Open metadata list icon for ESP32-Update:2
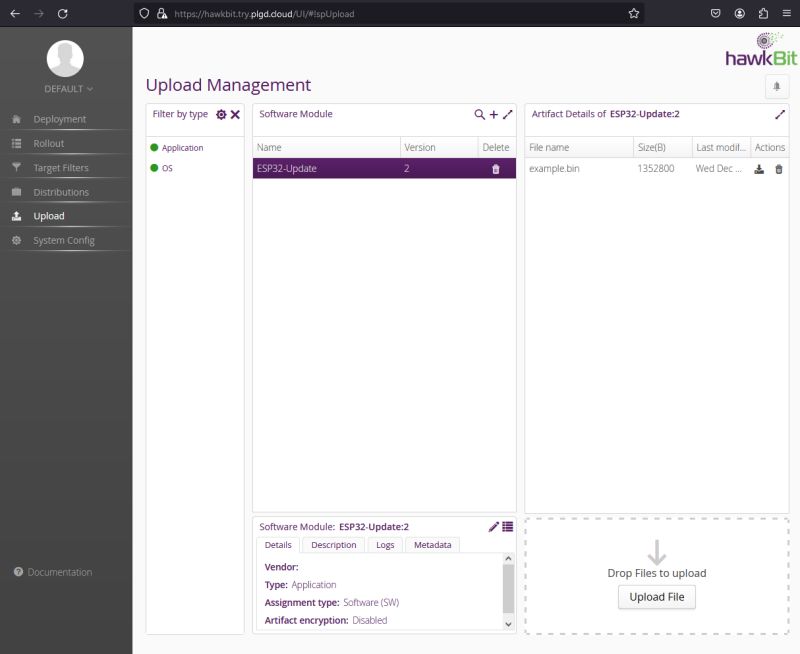 (x=508, y=527)
